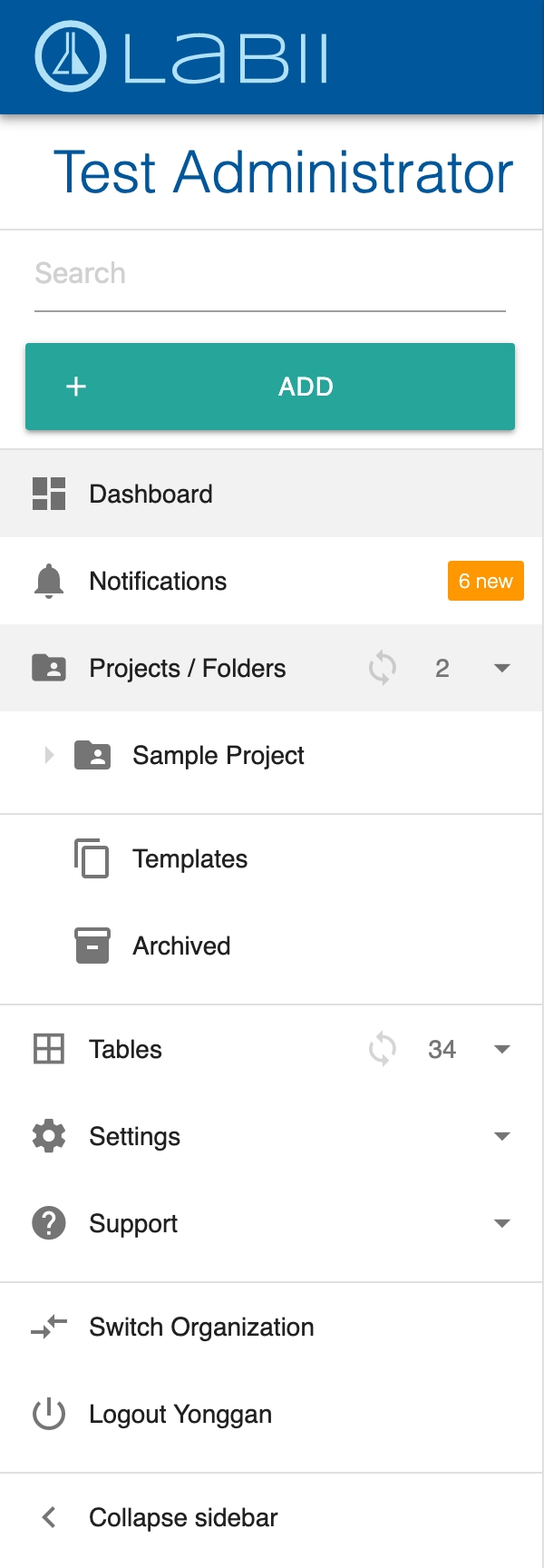Click the Templates copy icon
The image size is (544, 1568).
(92, 858)
